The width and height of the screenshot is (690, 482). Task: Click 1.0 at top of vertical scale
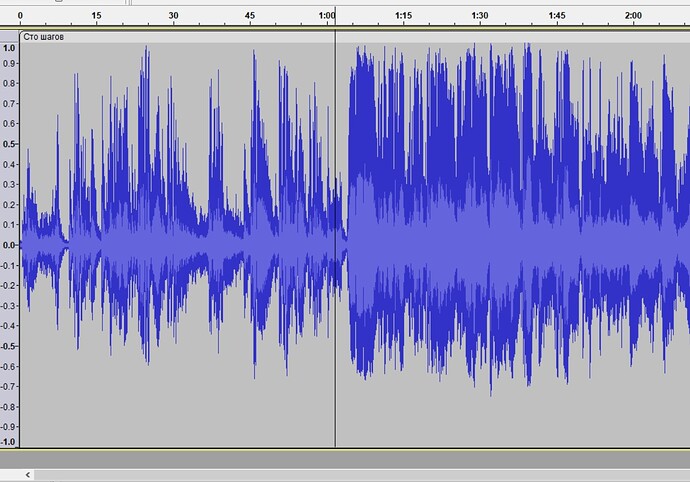click(x=9, y=47)
